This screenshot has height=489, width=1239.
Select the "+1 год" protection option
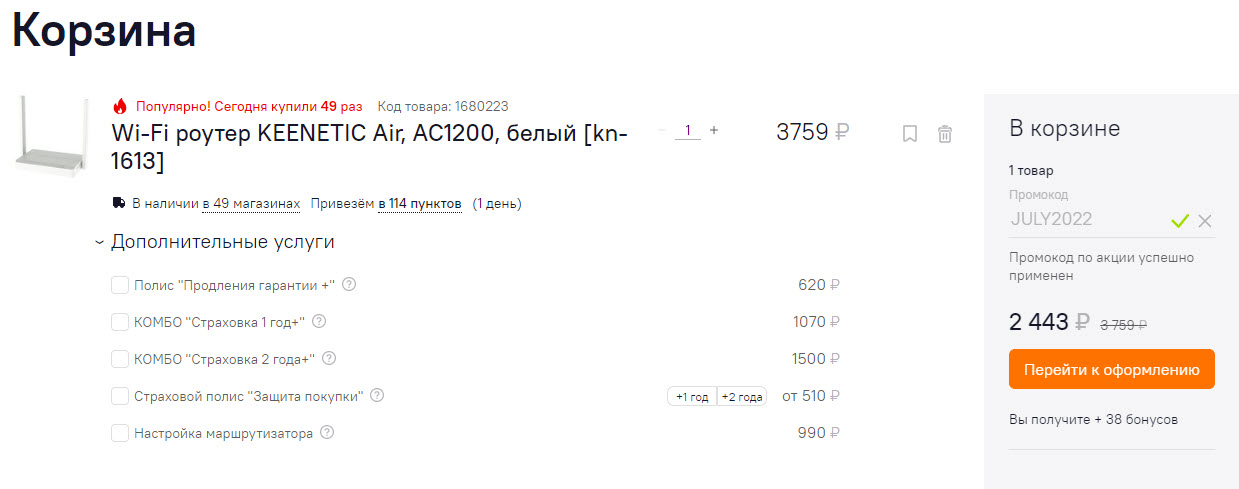pos(692,397)
